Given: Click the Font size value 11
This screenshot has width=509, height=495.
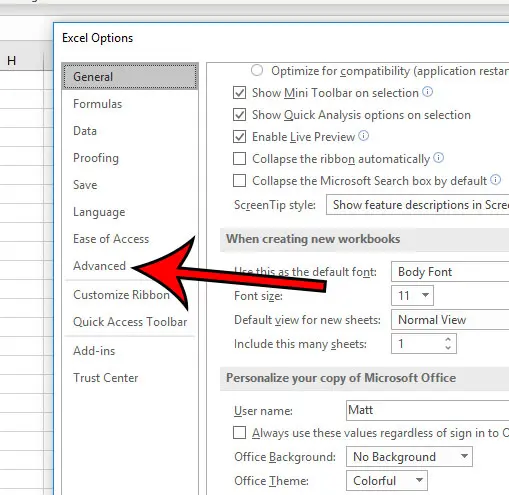Looking at the screenshot, I should (x=404, y=295).
